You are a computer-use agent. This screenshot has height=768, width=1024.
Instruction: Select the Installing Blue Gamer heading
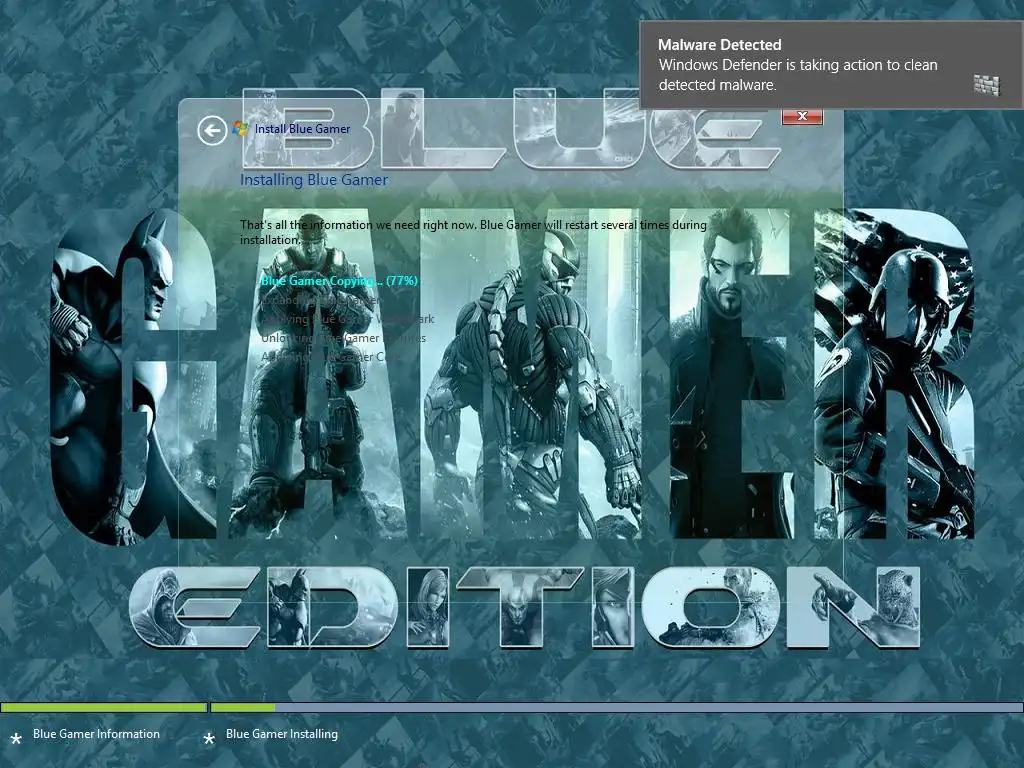314,180
